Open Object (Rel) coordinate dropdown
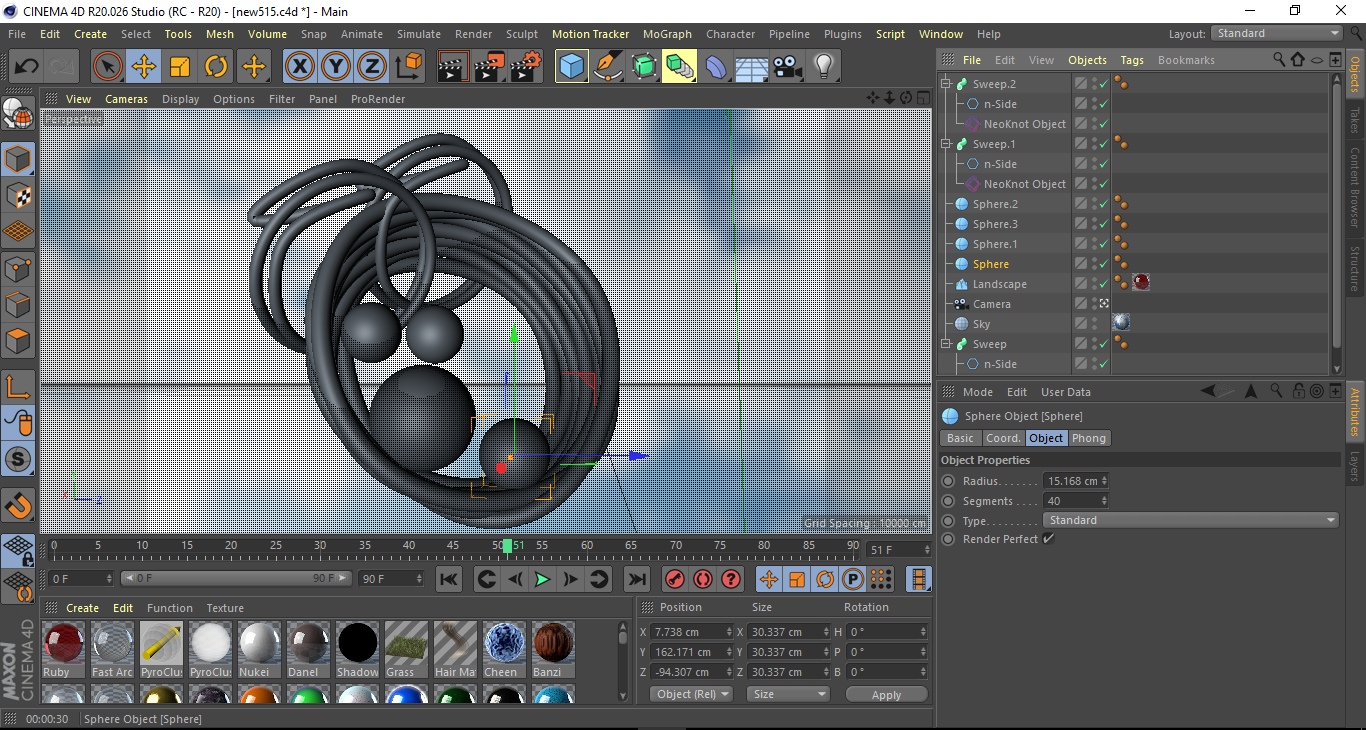 click(691, 694)
